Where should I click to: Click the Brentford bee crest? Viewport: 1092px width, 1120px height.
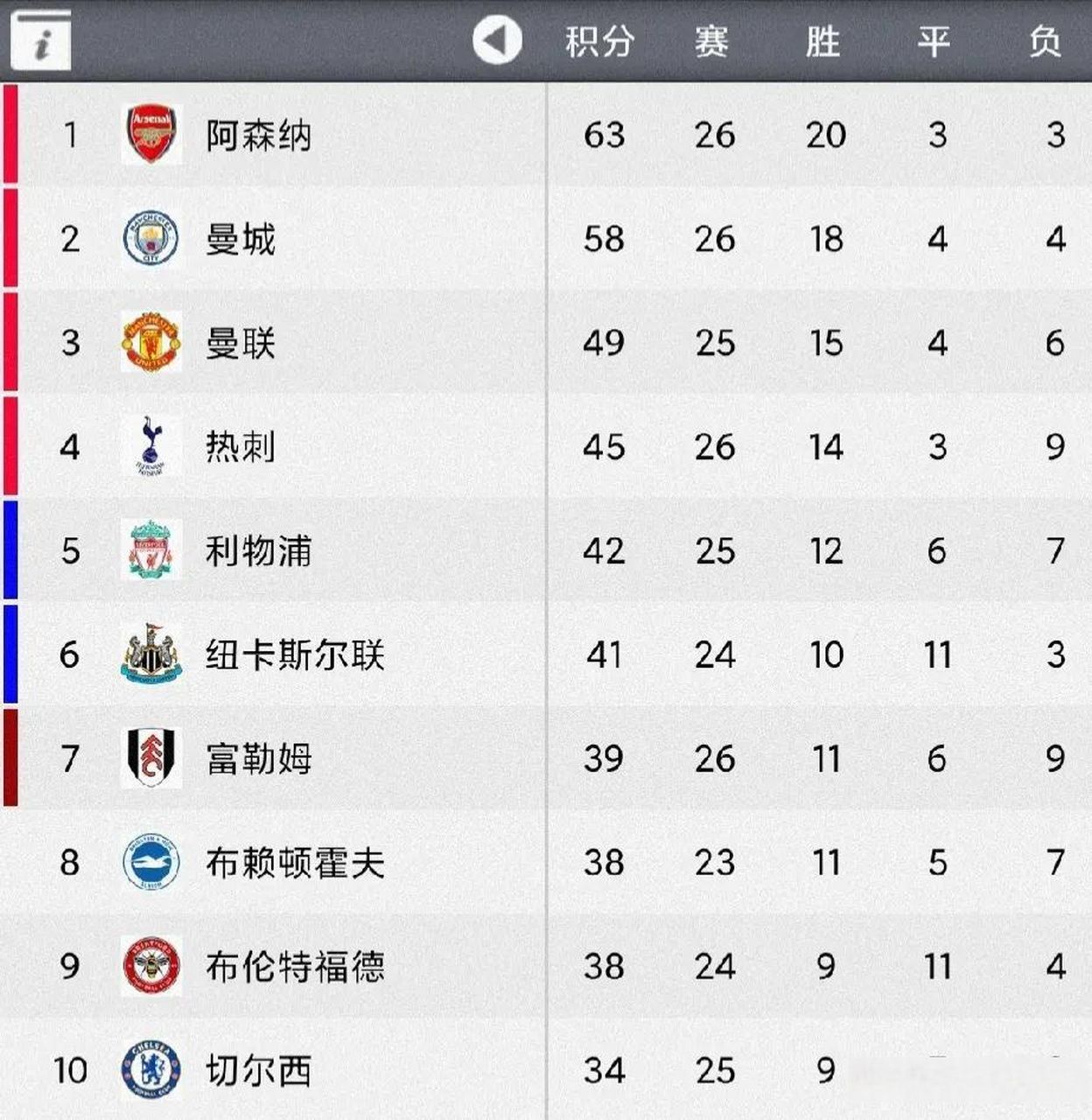[151, 966]
